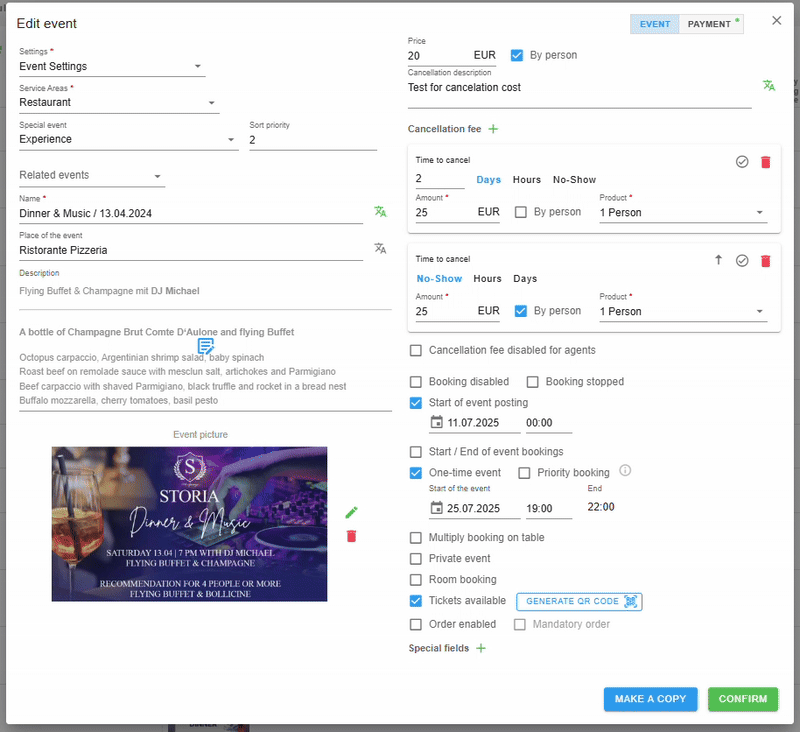Expand the Related events dropdown
The image size is (800, 732).
tap(92, 175)
